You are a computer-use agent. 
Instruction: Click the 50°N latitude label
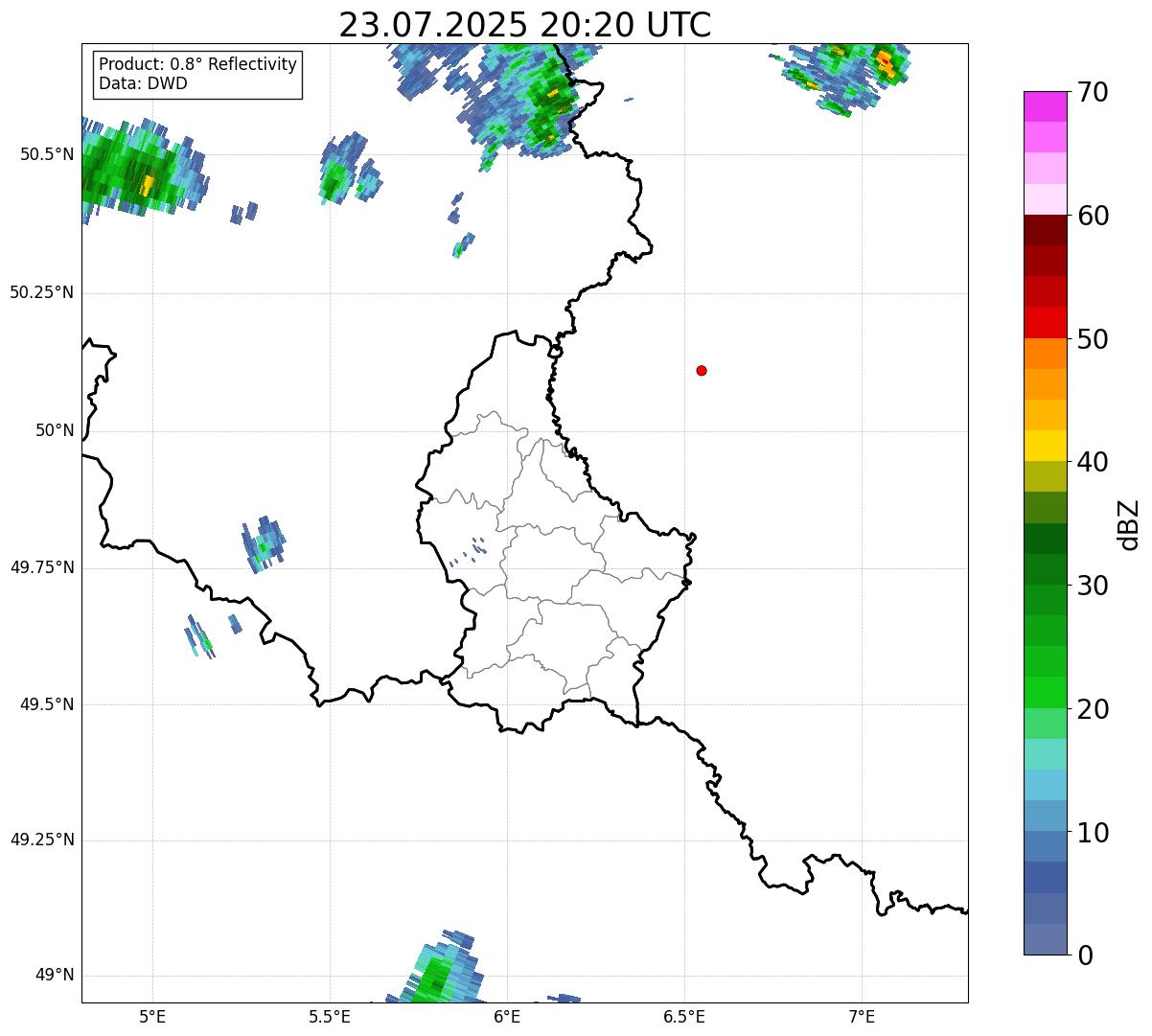pyautogui.click(x=55, y=430)
